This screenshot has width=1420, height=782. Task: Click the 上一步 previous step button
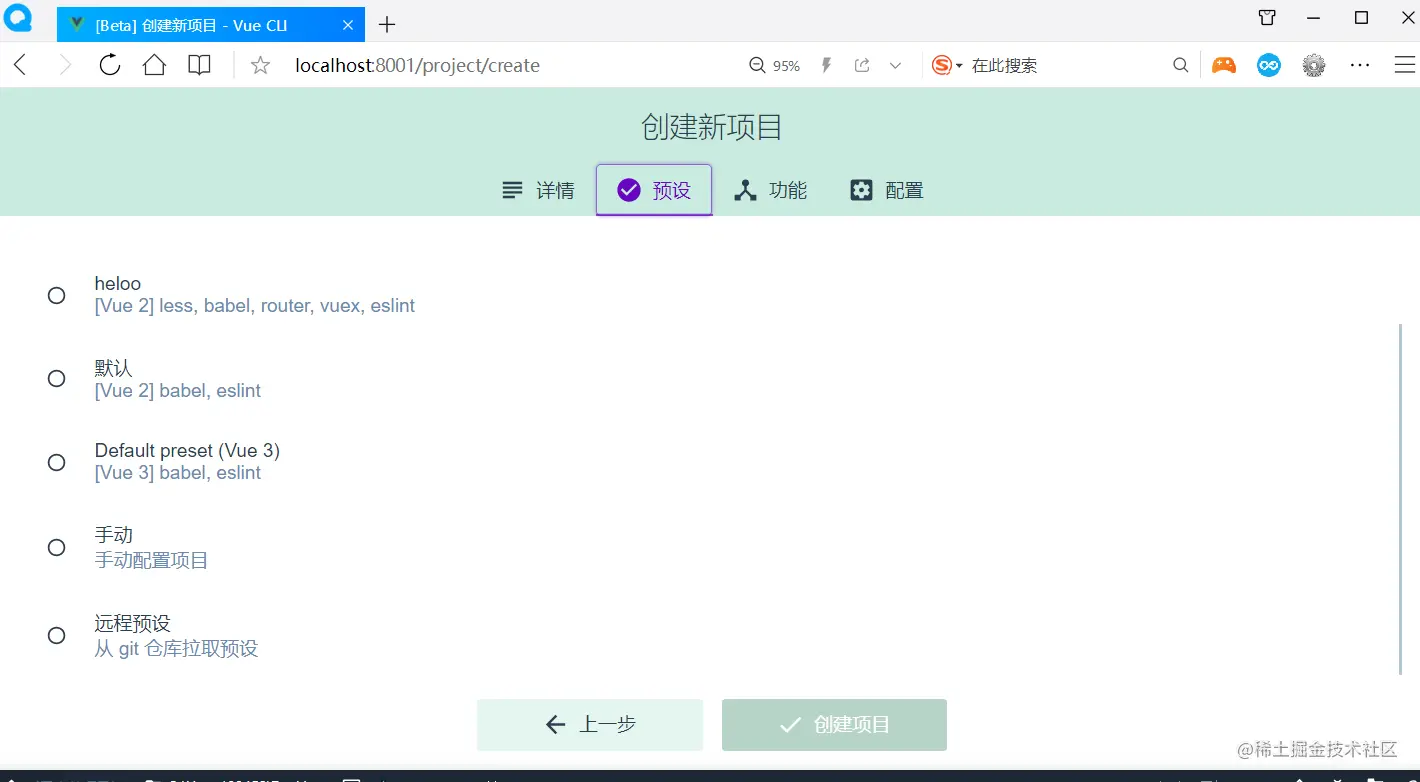coord(590,725)
